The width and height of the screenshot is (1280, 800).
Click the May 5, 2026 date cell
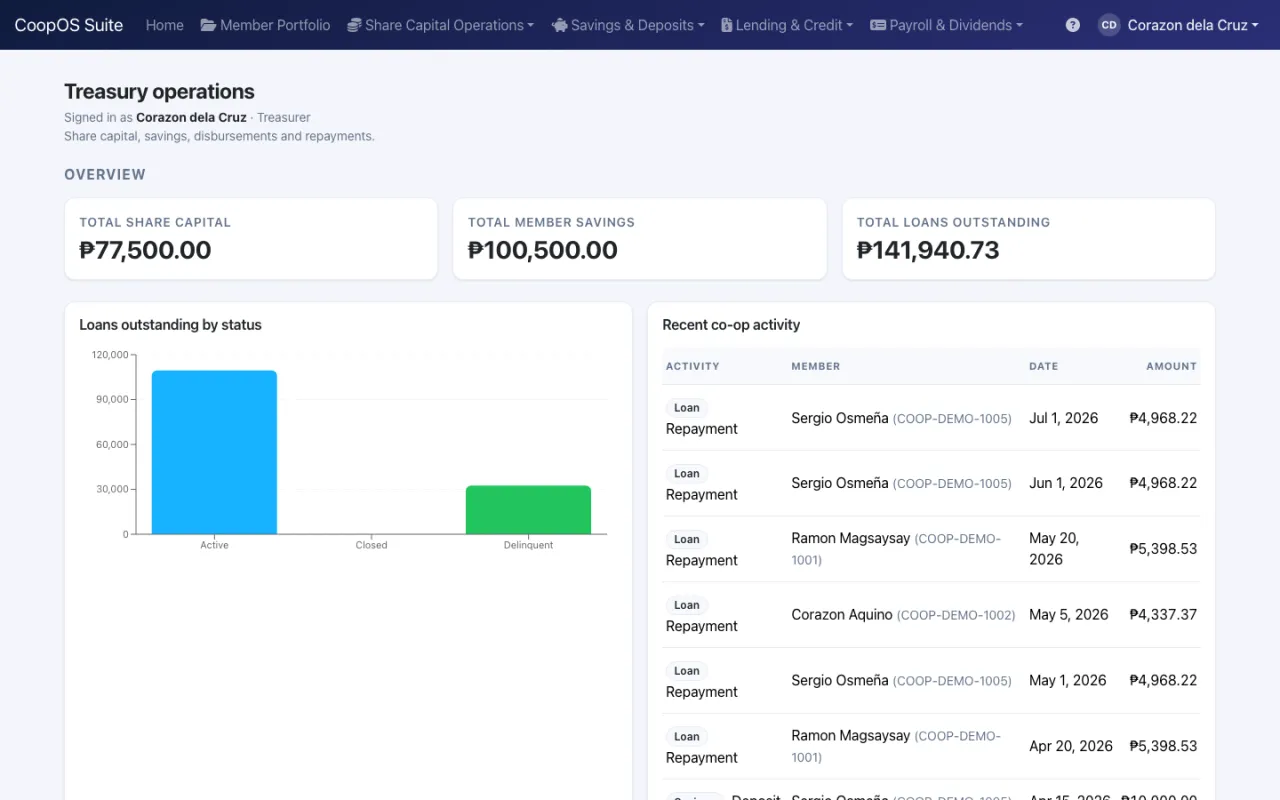[1069, 615]
